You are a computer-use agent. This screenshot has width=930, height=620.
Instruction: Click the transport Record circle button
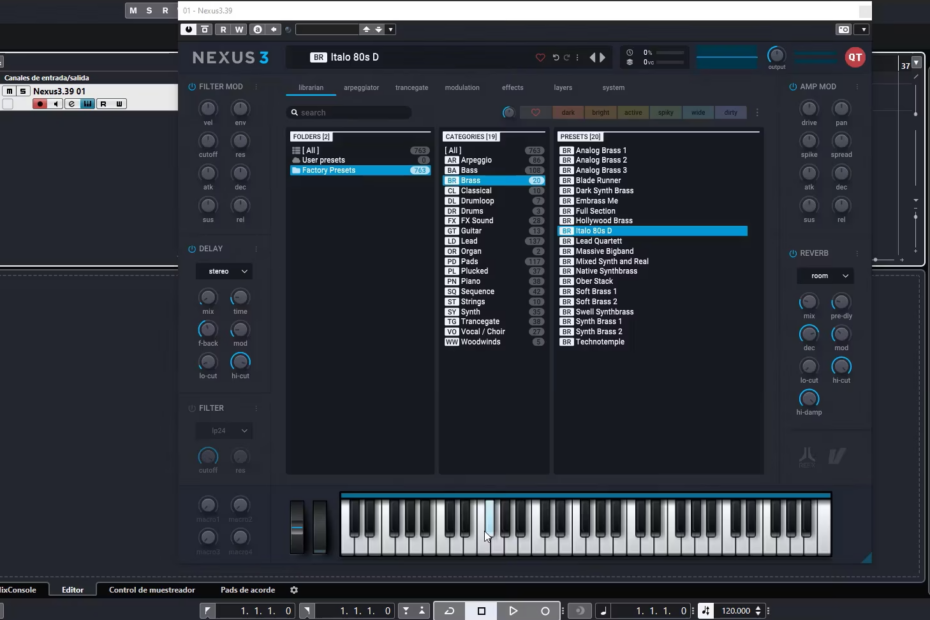545,611
